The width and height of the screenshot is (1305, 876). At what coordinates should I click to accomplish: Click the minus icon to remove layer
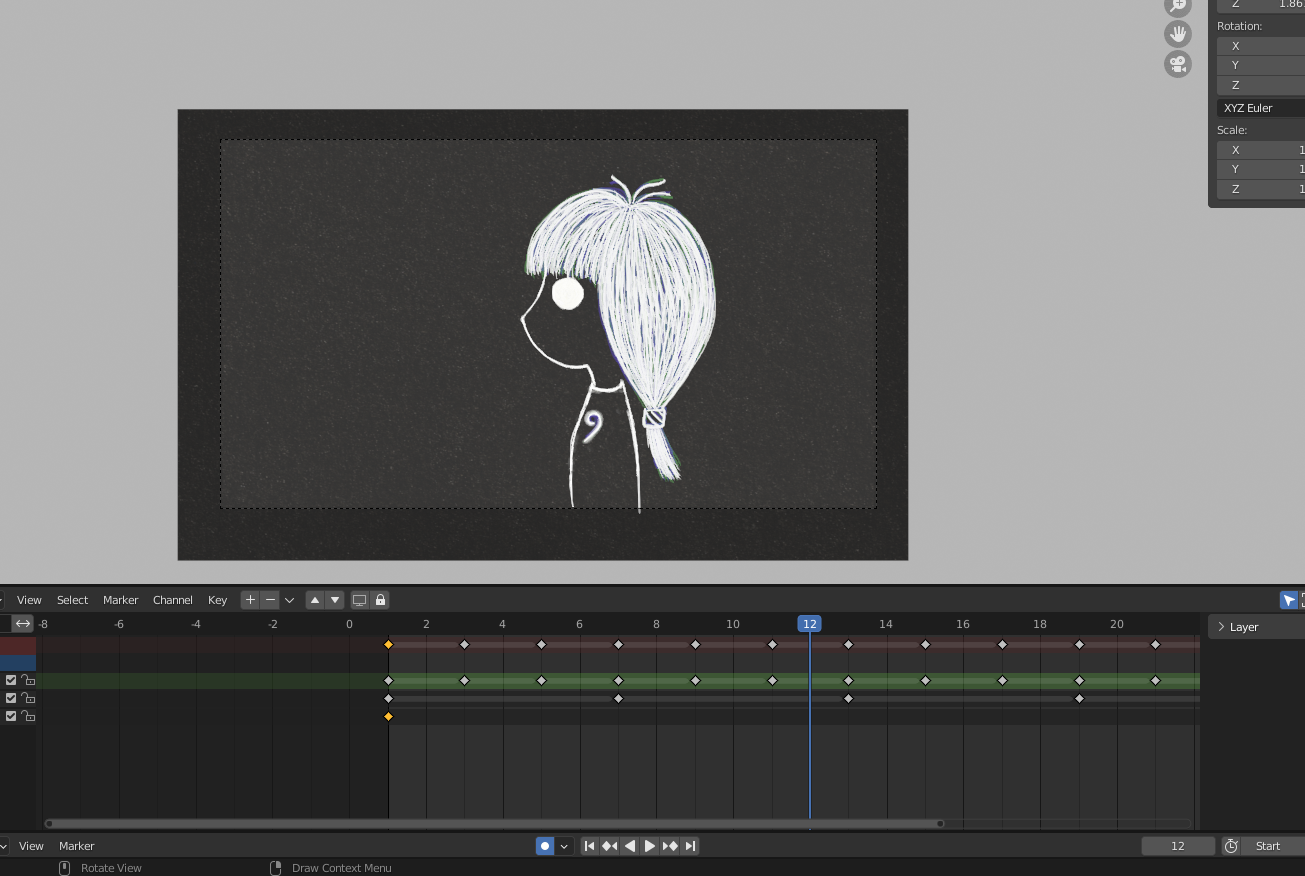point(270,600)
